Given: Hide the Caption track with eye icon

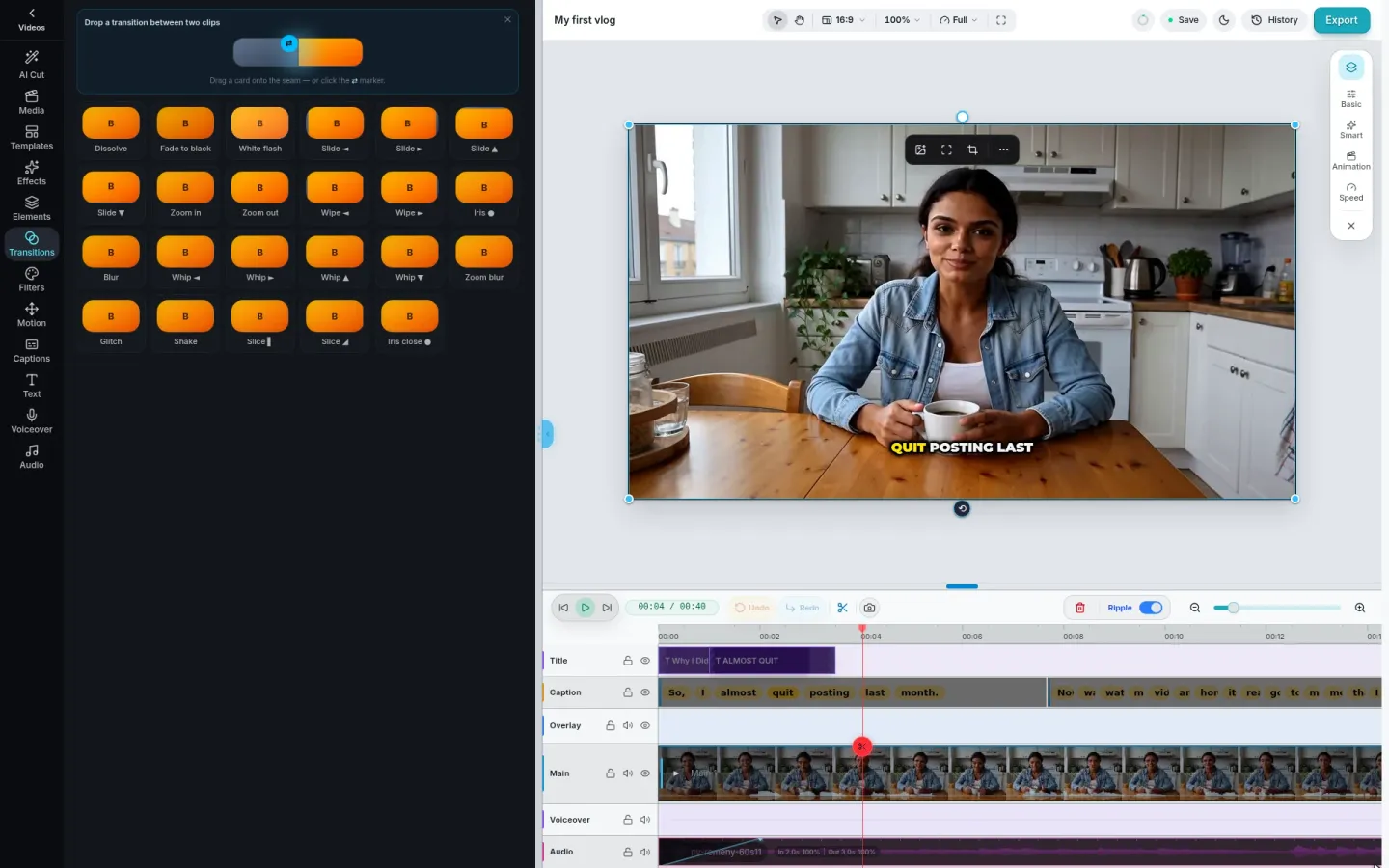Looking at the screenshot, I should click(645, 692).
